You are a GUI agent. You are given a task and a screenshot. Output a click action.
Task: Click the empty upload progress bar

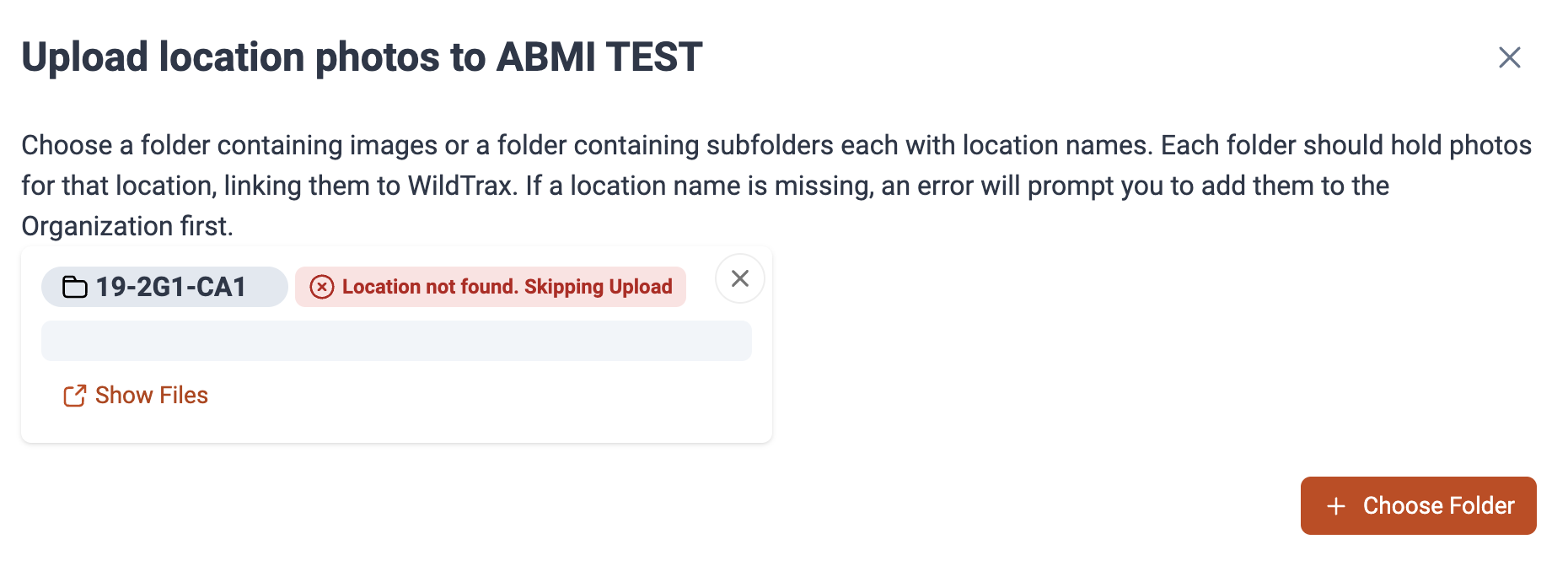396,341
